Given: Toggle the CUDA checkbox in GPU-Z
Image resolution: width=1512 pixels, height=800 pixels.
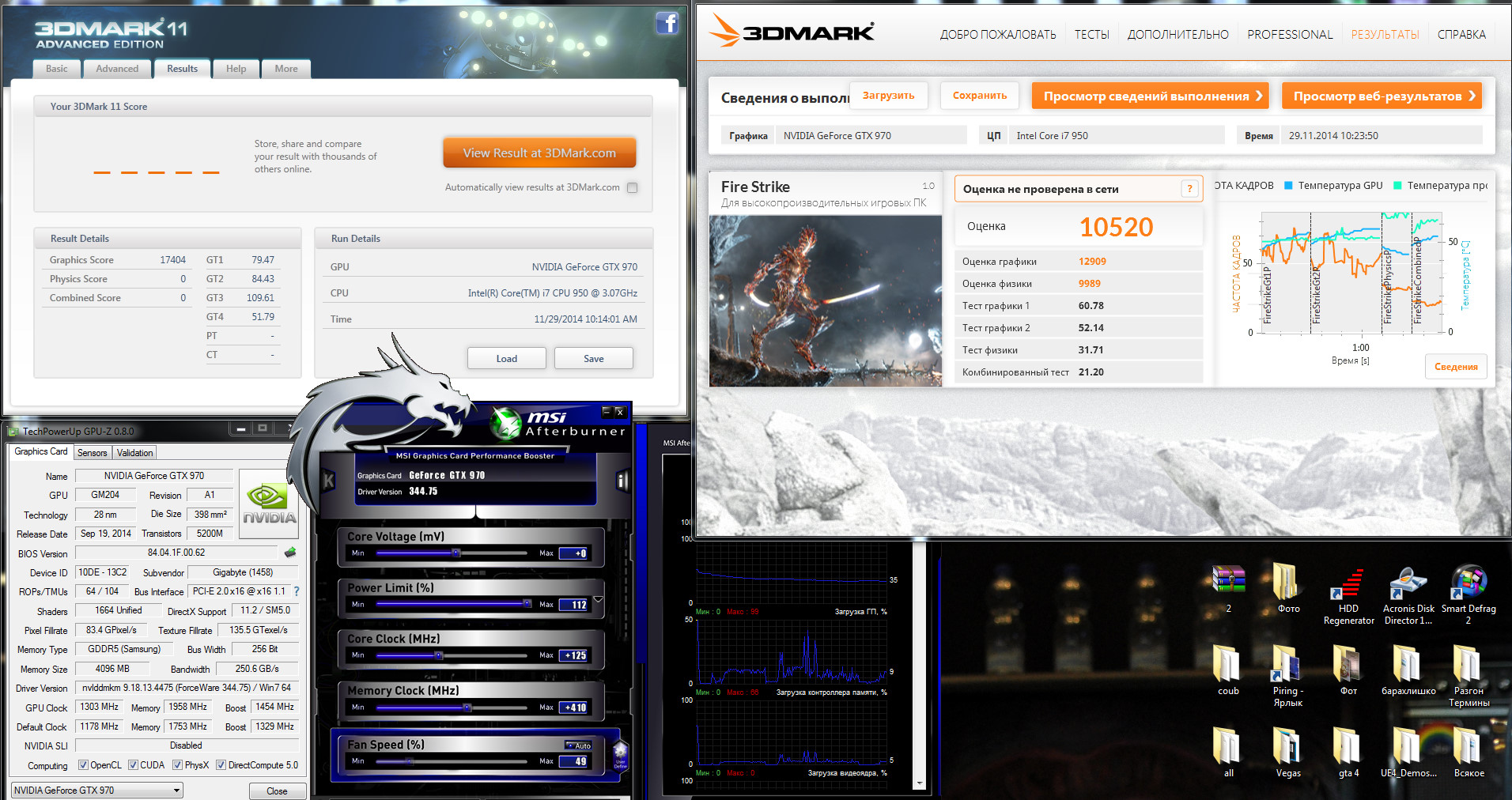Looking at the screenshot, I should 133,765.
